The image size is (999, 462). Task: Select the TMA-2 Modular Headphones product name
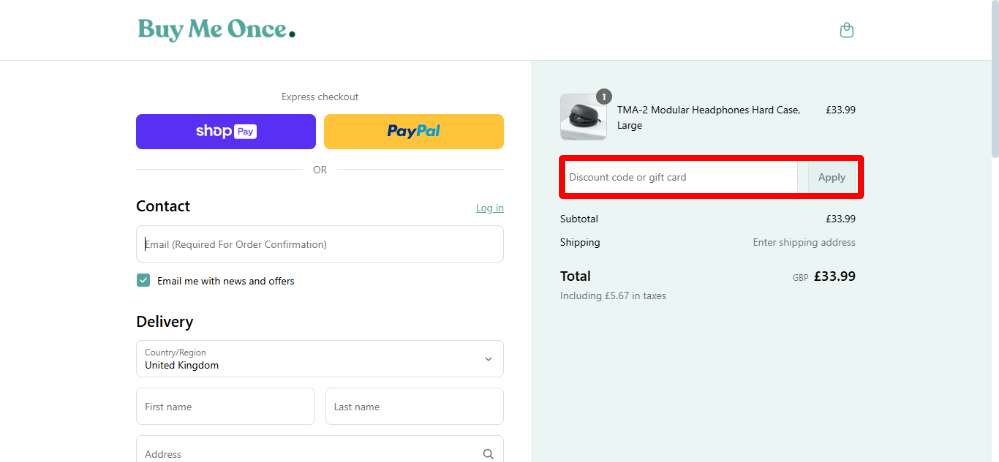708,117
